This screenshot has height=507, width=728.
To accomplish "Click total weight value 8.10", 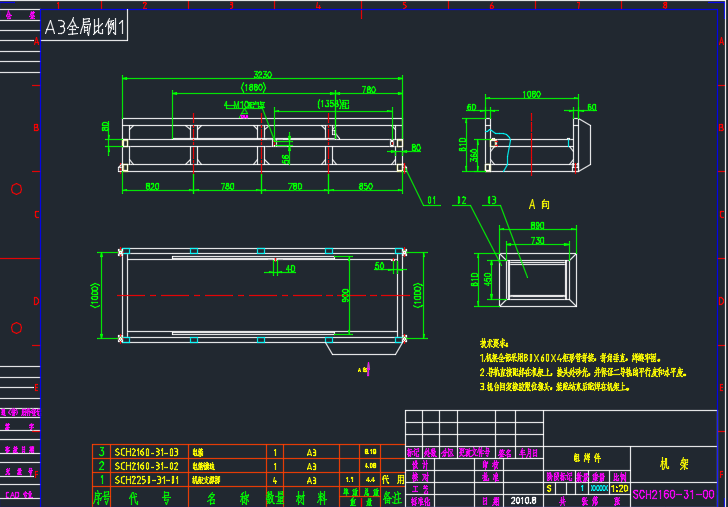I will click(370, 451).
